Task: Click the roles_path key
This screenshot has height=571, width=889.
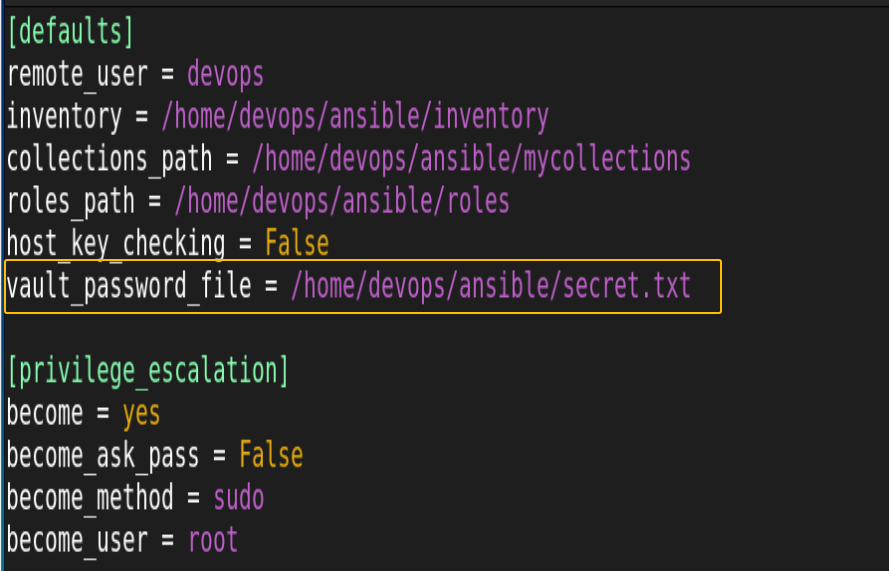Action: (x=71, y=202)
